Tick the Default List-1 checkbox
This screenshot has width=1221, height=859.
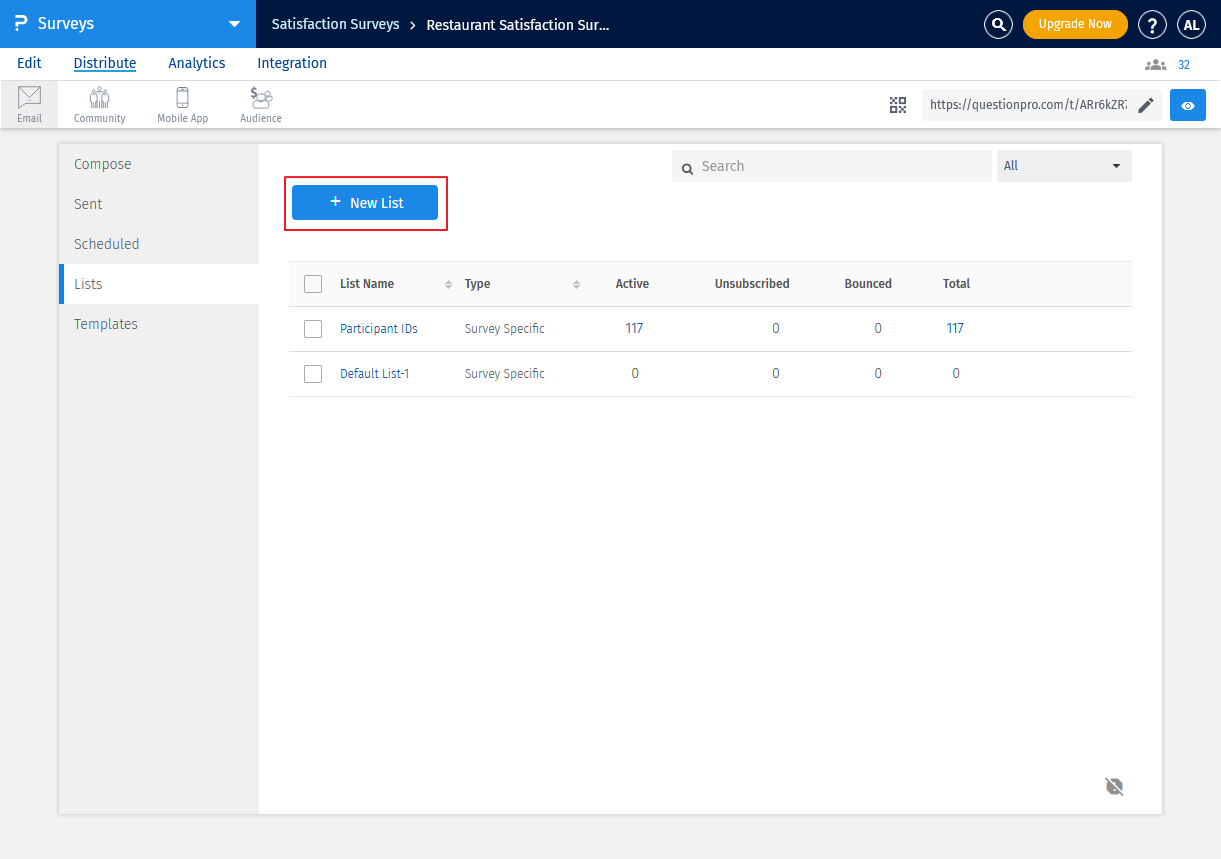tap(313, 374)
